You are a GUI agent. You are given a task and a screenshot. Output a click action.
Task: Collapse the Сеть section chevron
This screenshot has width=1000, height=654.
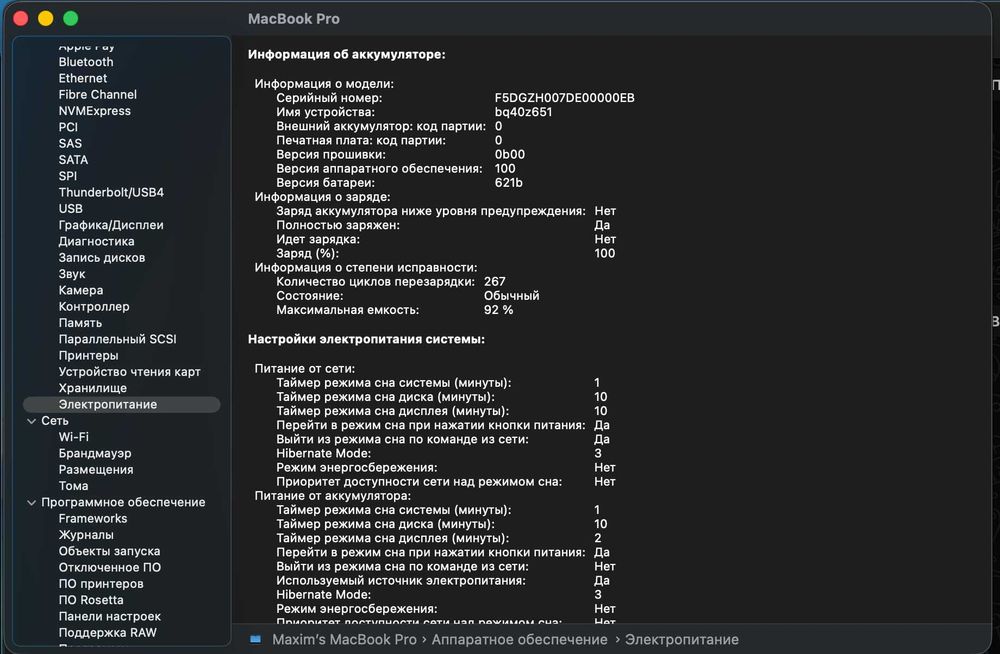[x=31, y=421]
